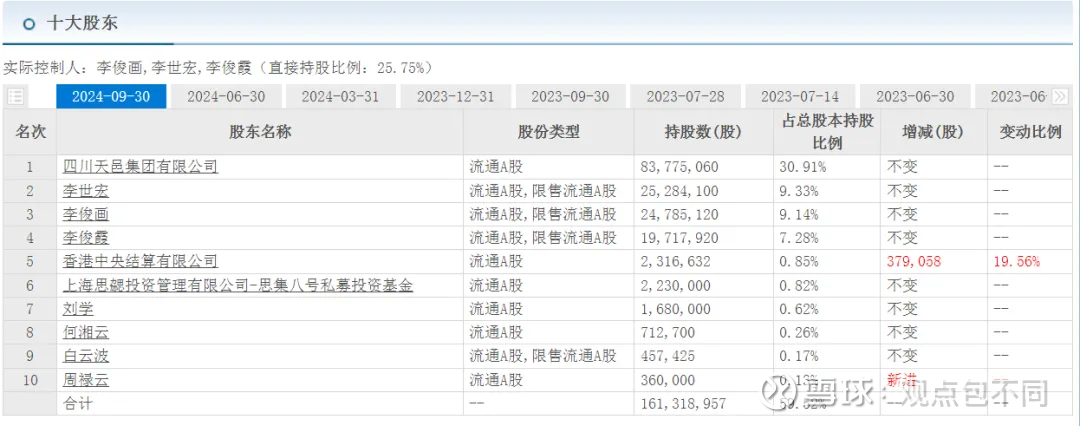Click the 持股数(股) column header
The height and width of the screenshot is (426, 1080).
coord(704,132)
